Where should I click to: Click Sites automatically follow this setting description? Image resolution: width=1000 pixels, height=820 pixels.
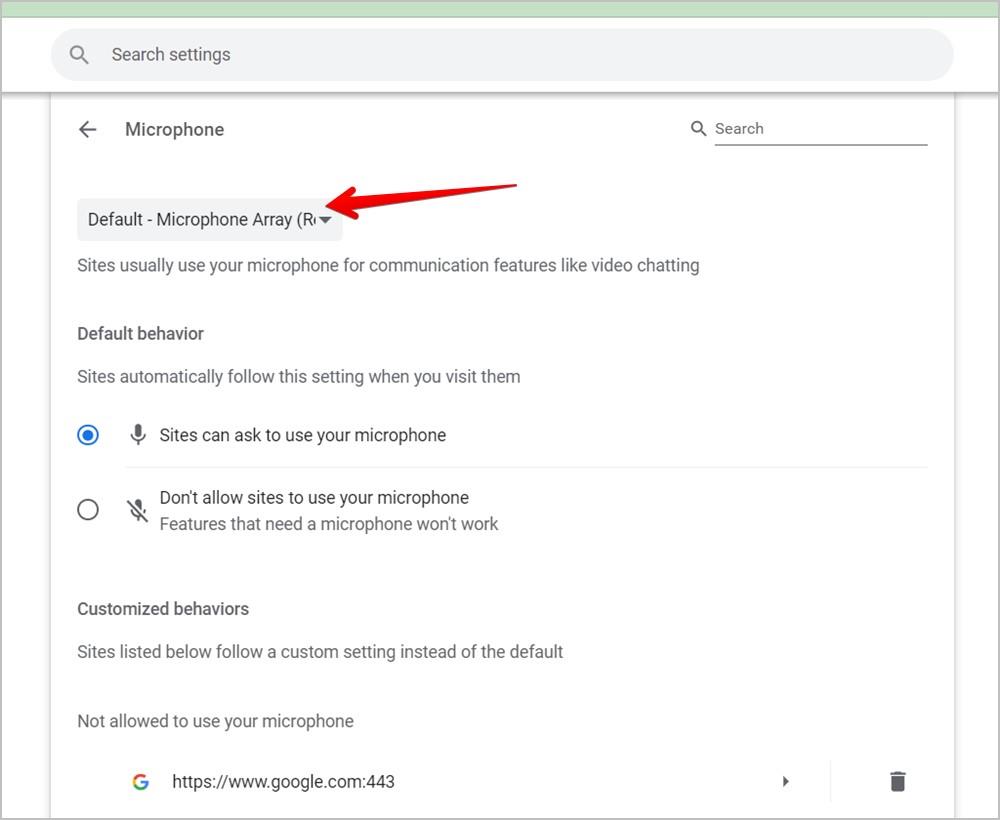click(x=298, y=377)
